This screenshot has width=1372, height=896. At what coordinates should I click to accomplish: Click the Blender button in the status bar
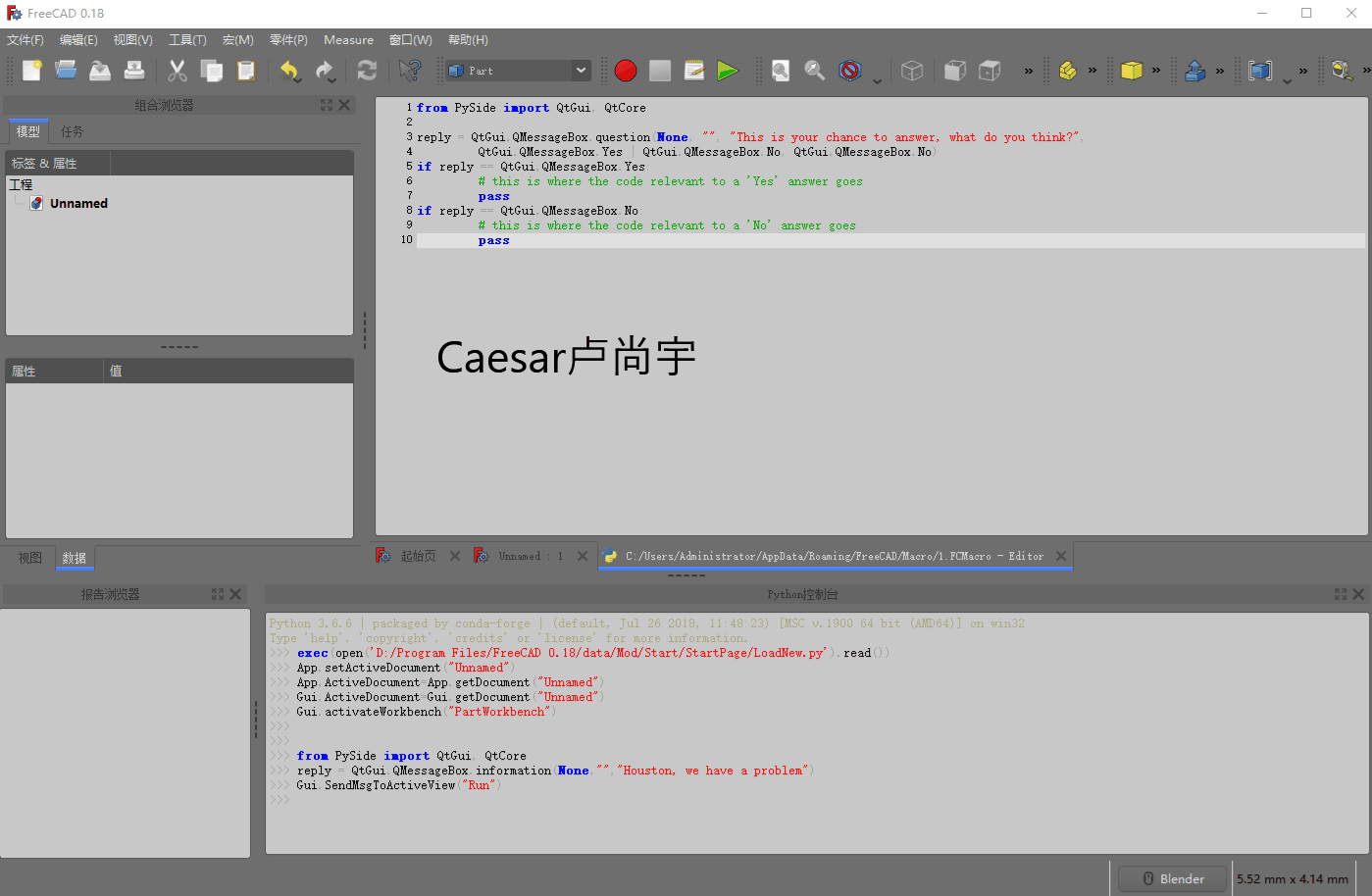coord(1171,878)
